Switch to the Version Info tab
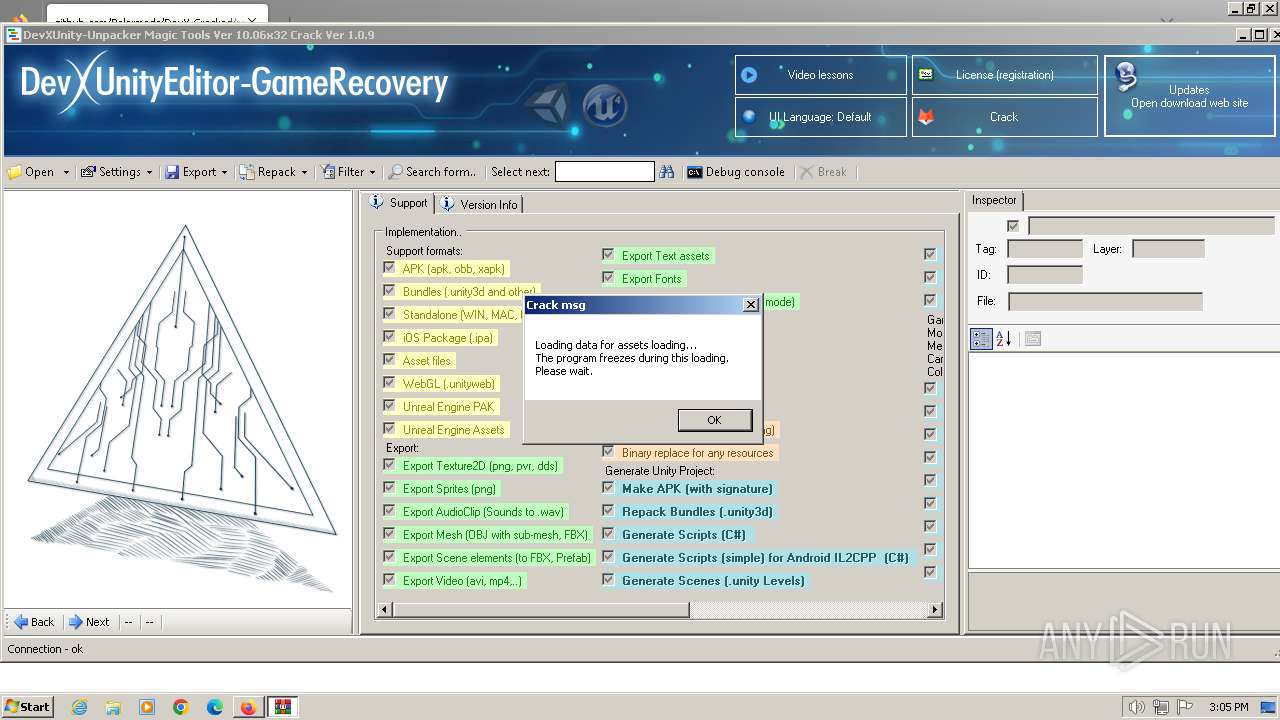 click(x=479, y=204)
